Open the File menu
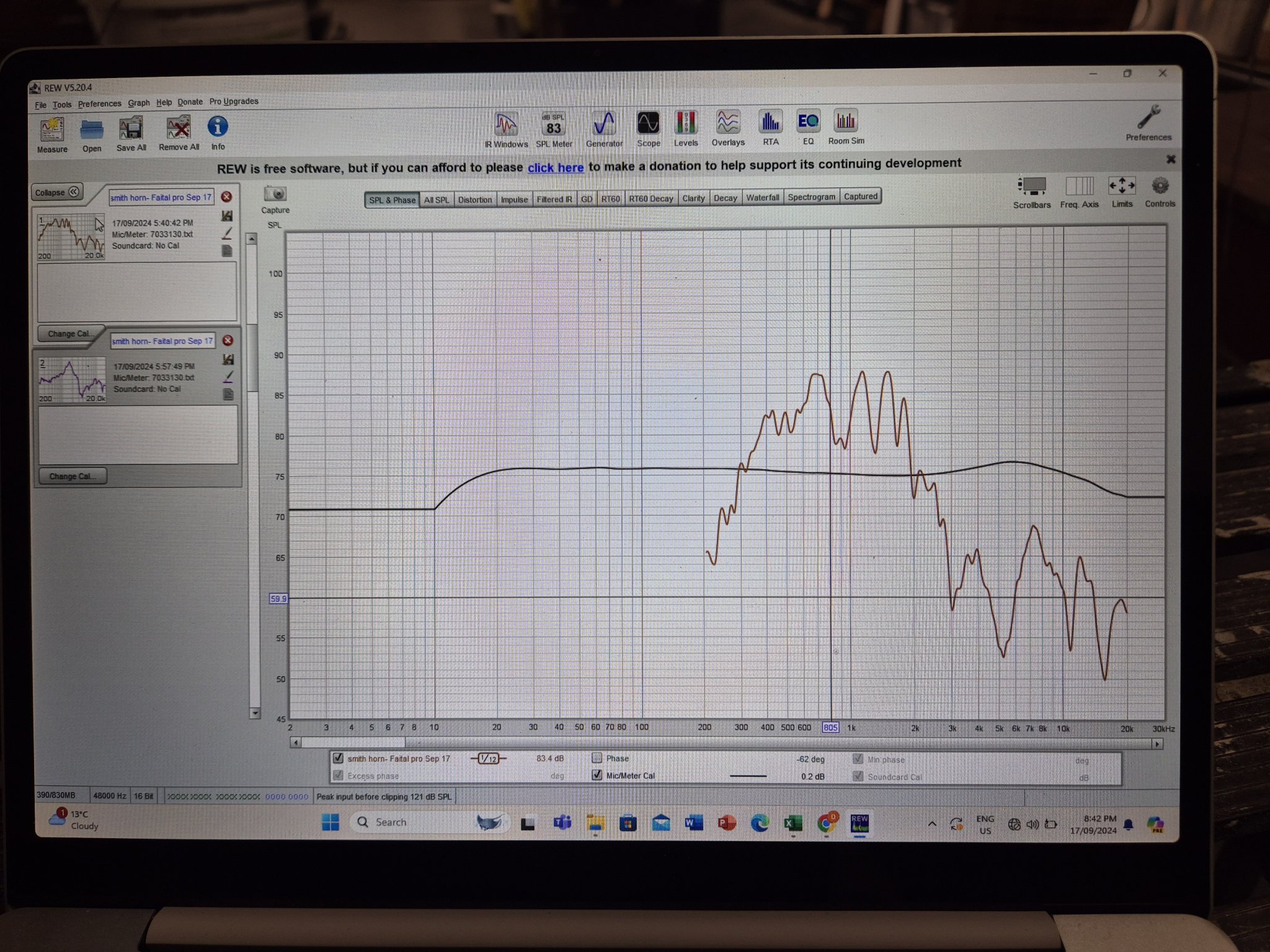 pos(40,105)
